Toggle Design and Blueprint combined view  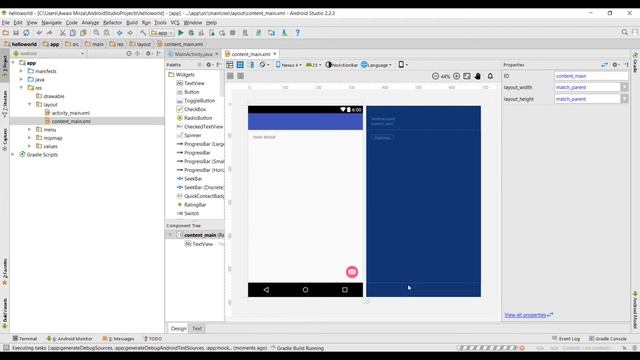coord(251,64)
